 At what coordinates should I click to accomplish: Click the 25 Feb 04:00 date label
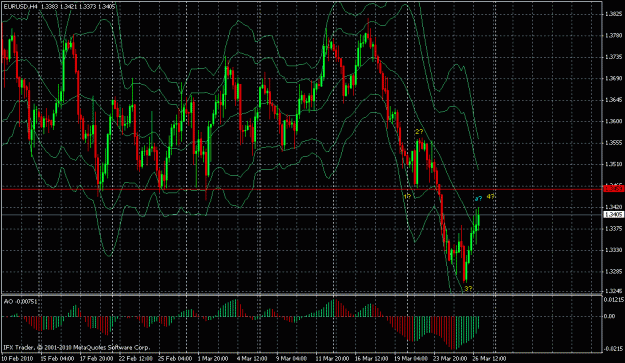[175, 358]
